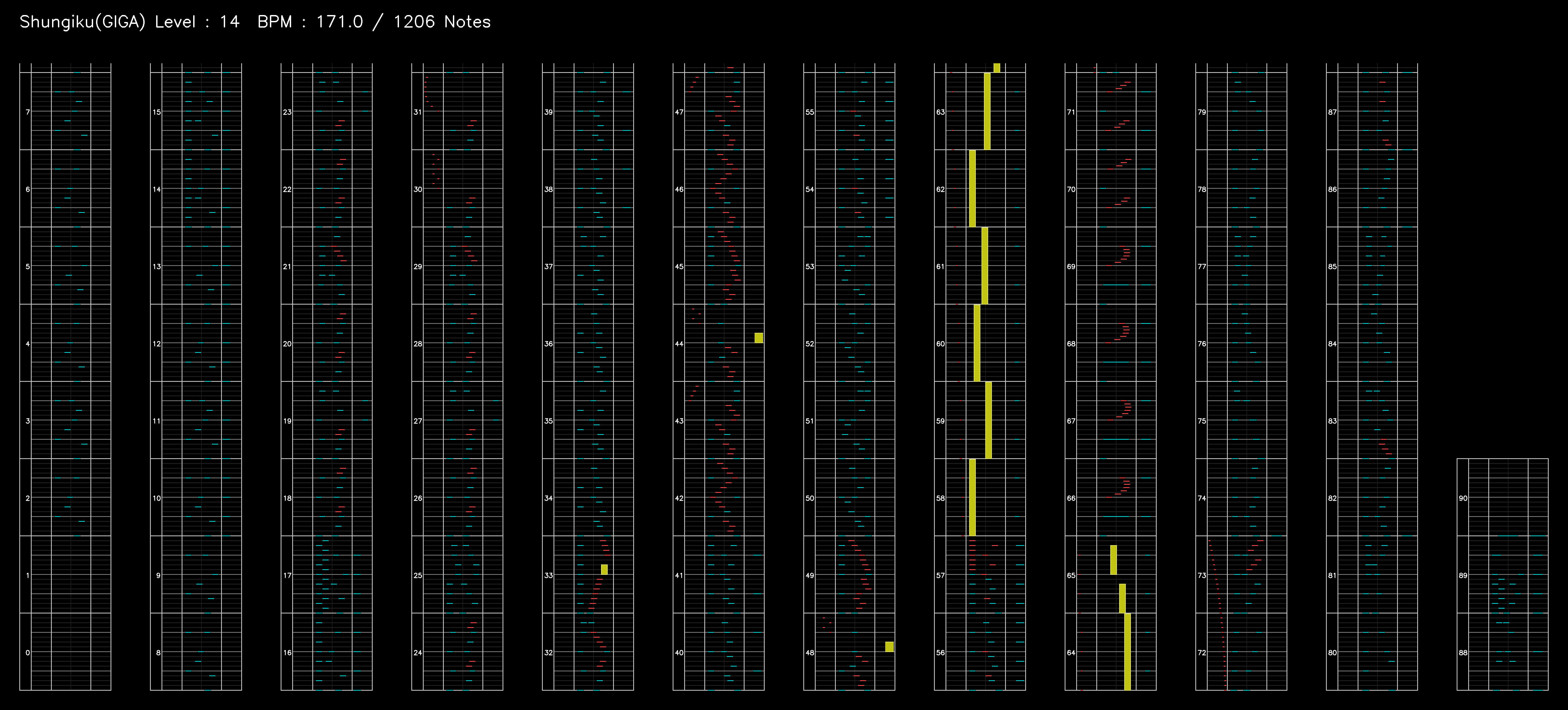This screenshot has height=710, width=1568.
Task: Click measure 15 label
Action: (x=157, y=112)
